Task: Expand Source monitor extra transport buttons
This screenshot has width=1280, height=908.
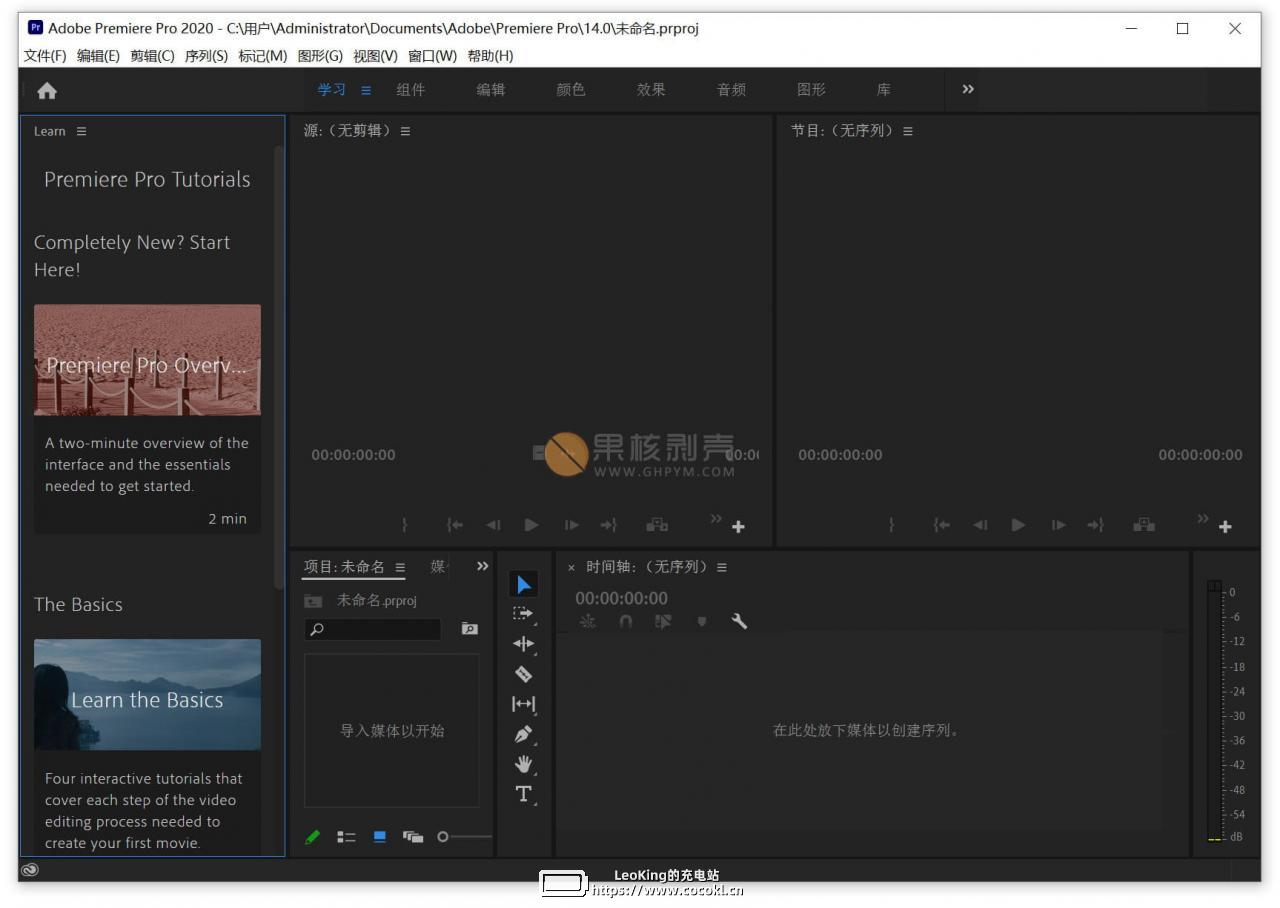Action: (x=716, y=518)
